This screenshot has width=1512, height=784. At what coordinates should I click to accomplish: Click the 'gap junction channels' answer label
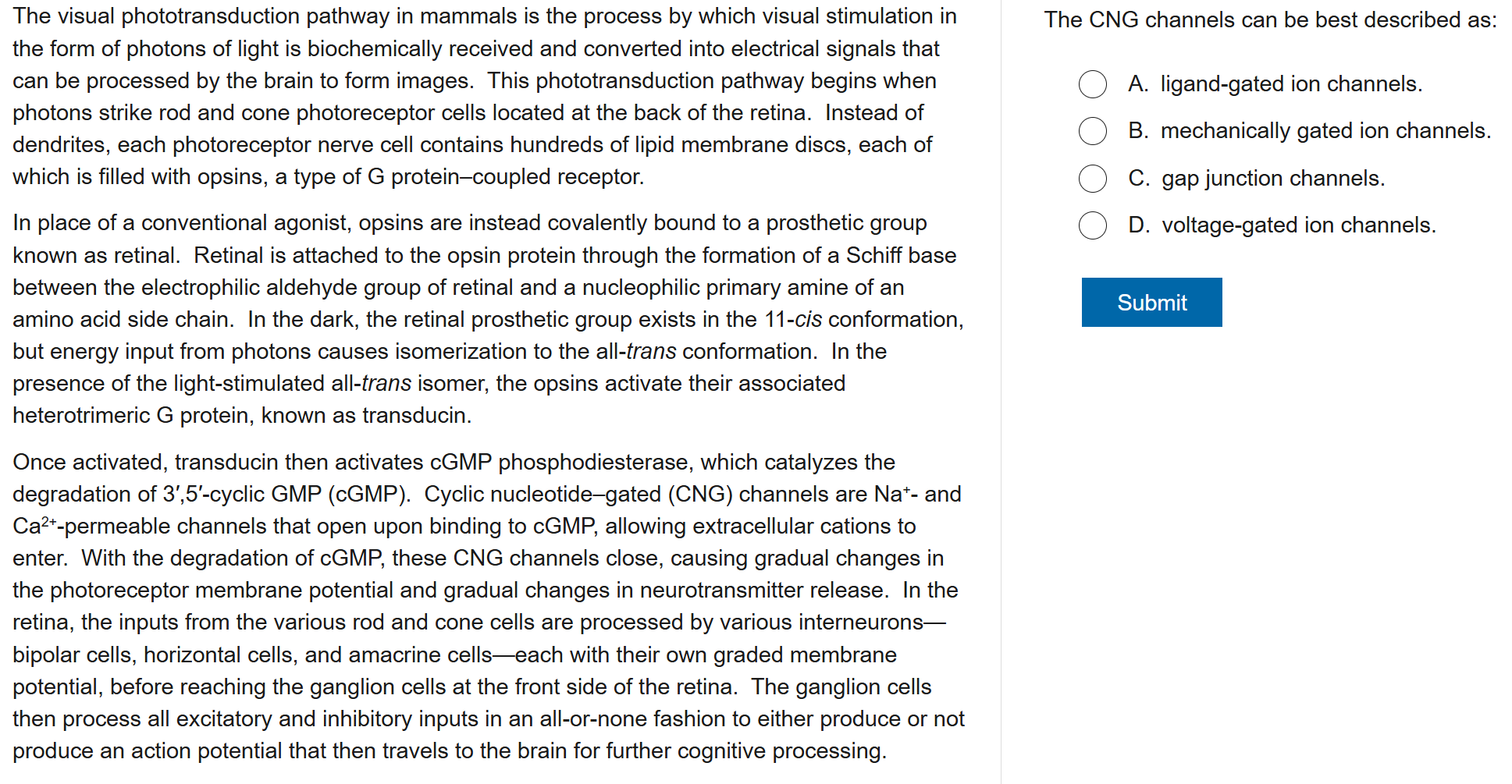pyautogui.click(x=1273, y=179)
